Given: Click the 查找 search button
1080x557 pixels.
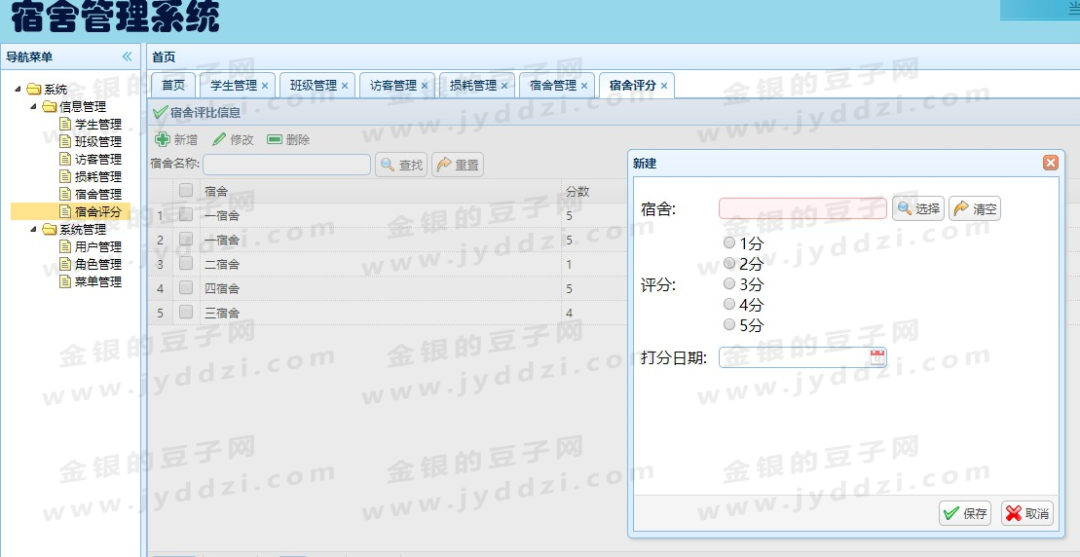Looking at the screenshot, I should 402,165.
